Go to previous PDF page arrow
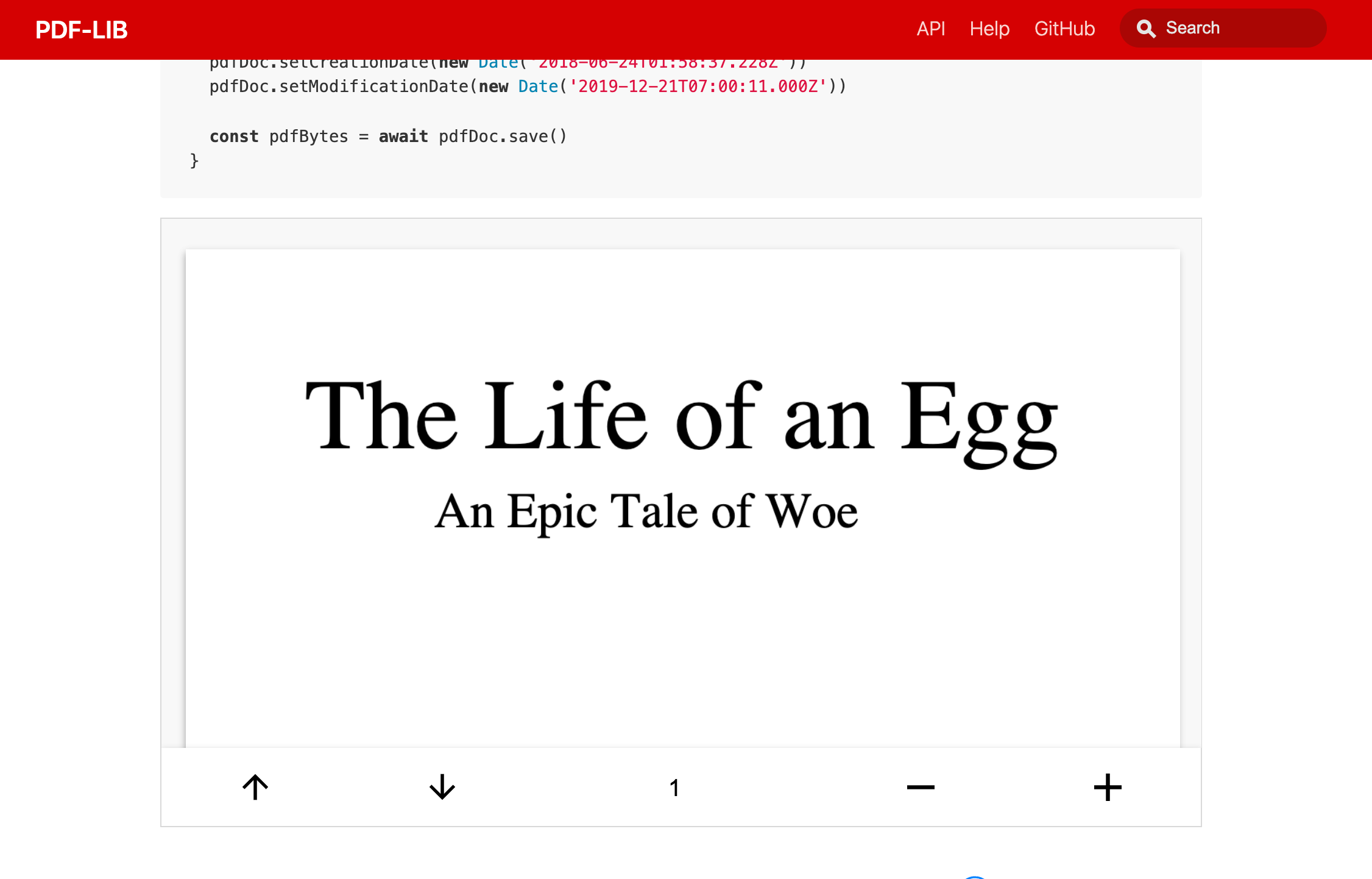The image size is (1372, 879). click(x=255, y=787)
